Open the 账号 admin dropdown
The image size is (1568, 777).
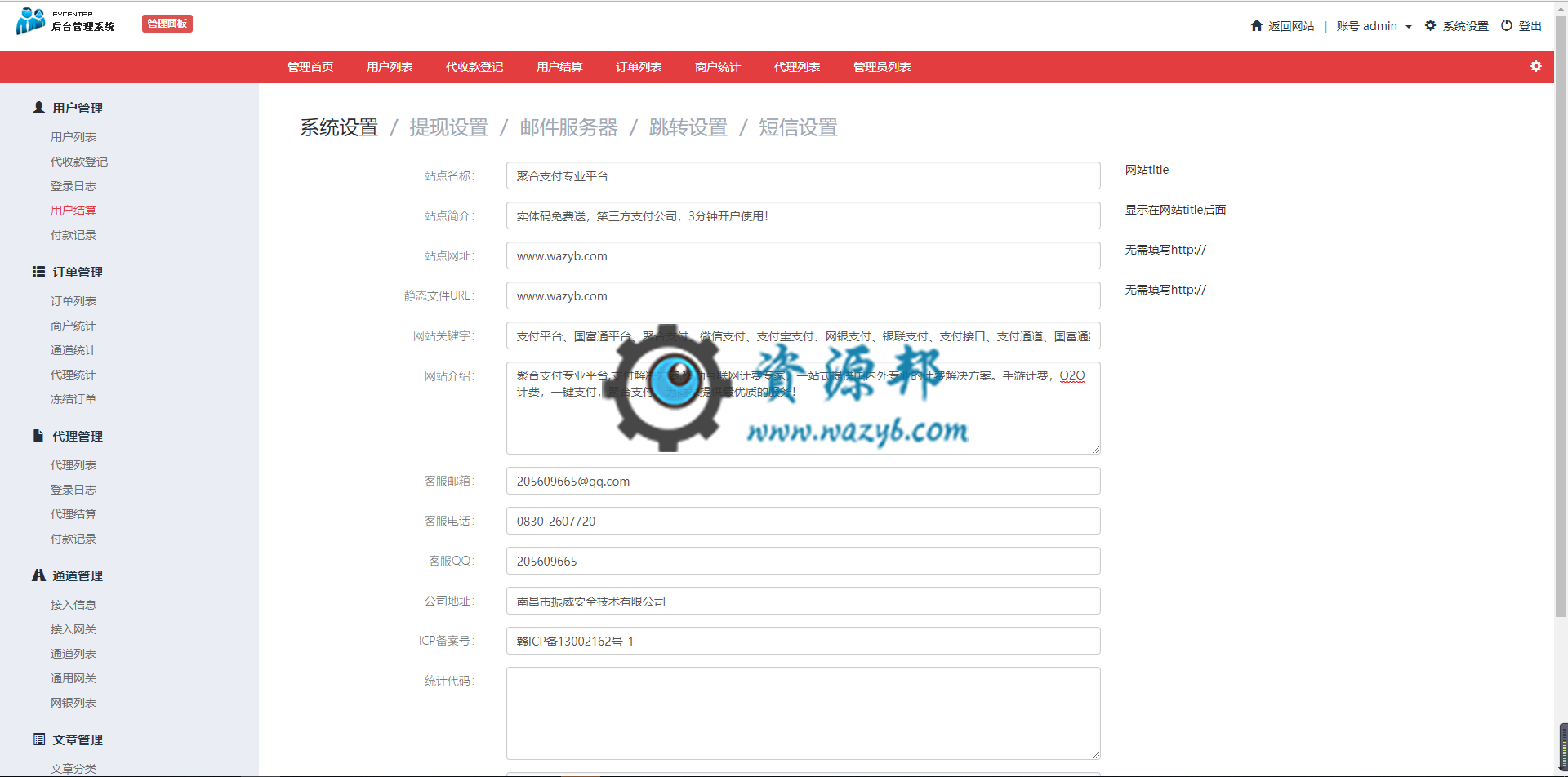1374,26
